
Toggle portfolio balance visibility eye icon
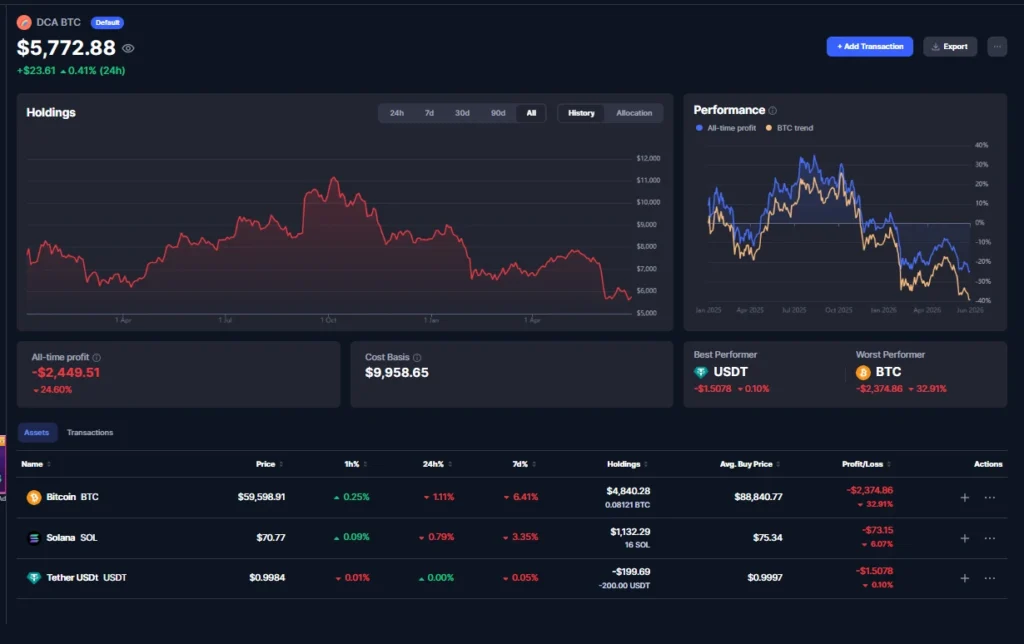point(129,48)
